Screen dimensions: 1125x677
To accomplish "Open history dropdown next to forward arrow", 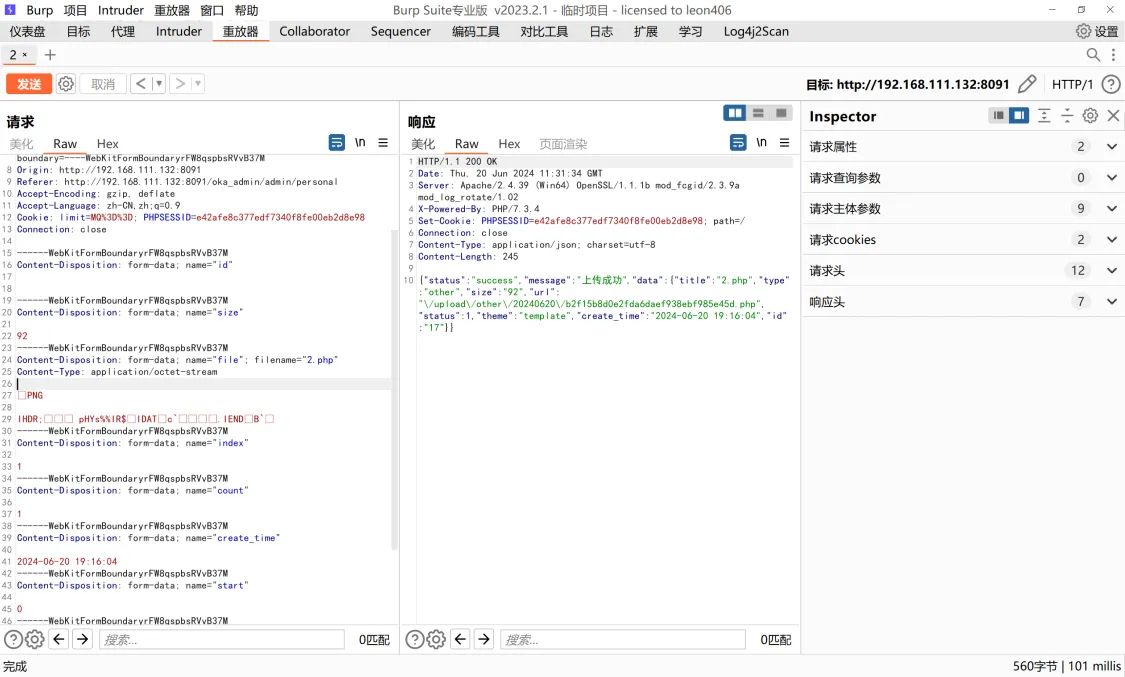I will 198,84.
